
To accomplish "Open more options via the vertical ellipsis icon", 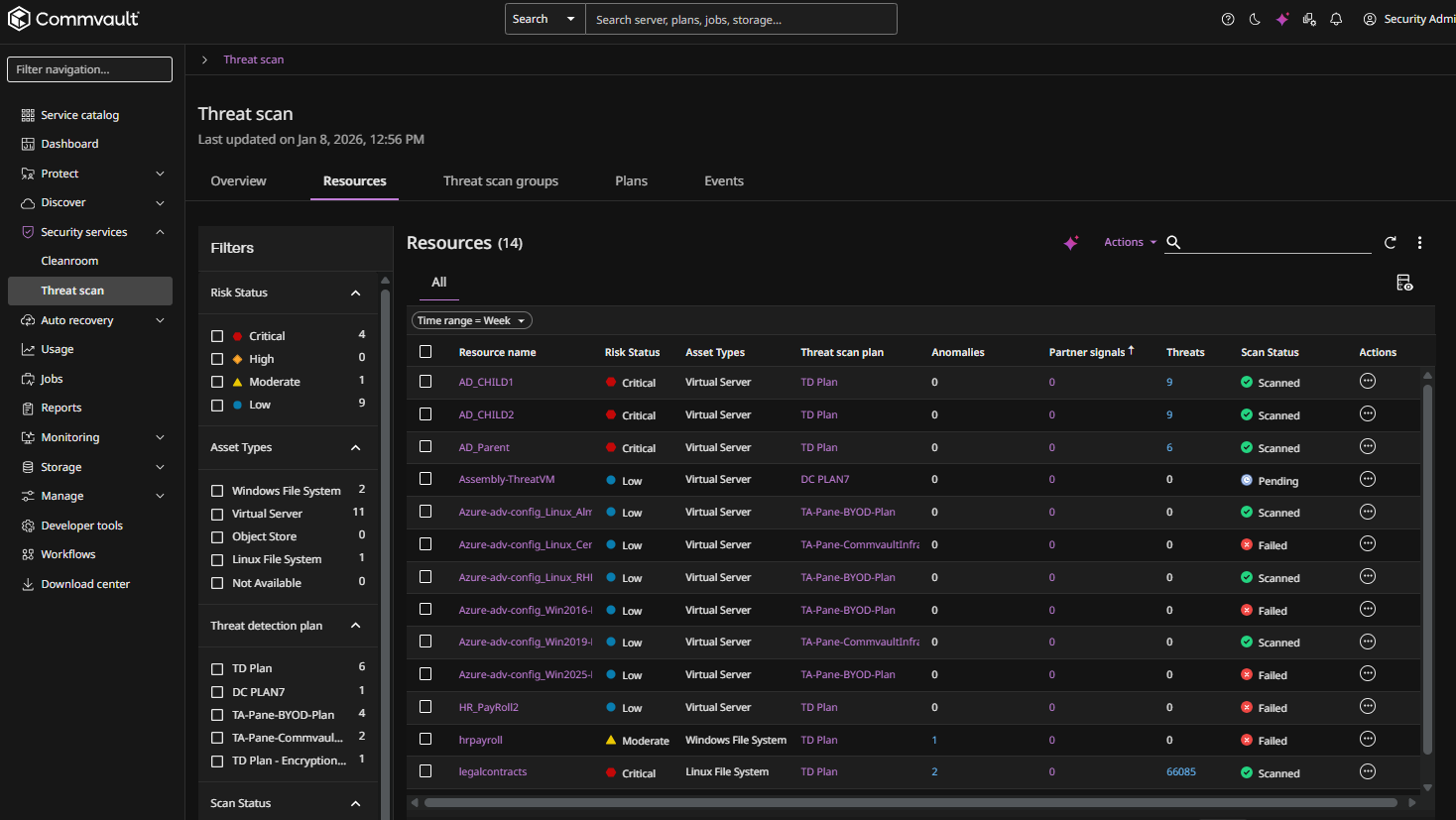I will coord(1419,242).
